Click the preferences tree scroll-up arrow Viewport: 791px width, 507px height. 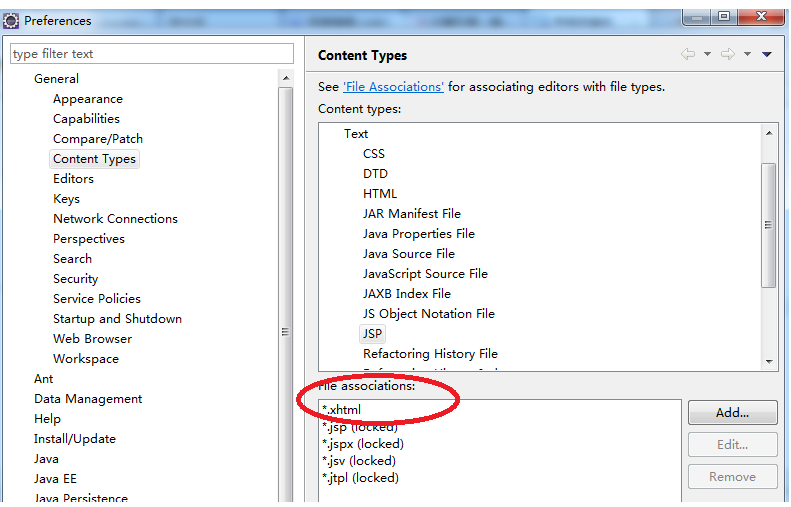point(286,79)
